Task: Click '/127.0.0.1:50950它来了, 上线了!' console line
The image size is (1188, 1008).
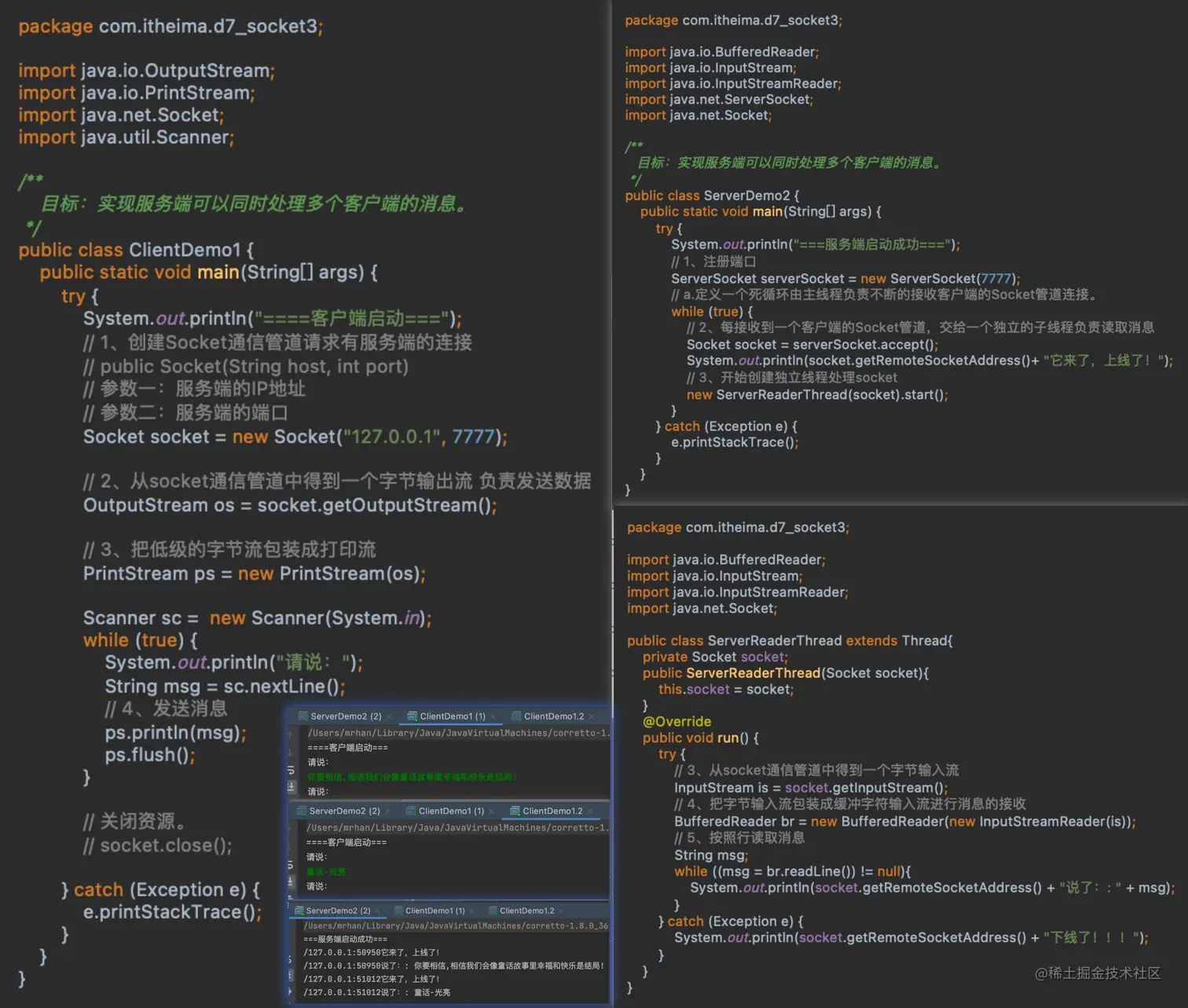Action: 372,952
